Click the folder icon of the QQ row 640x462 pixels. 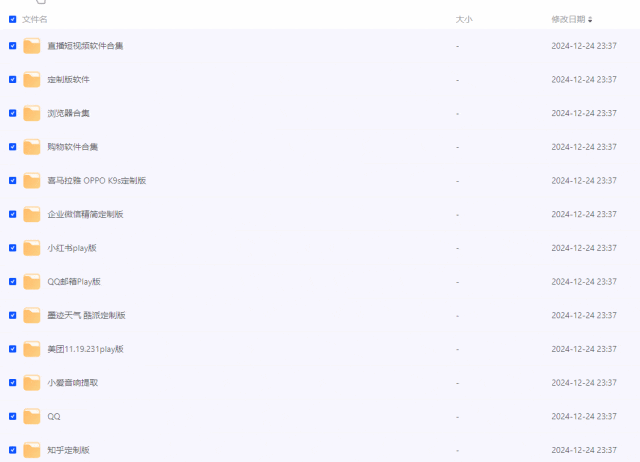(x=31, y=416)
